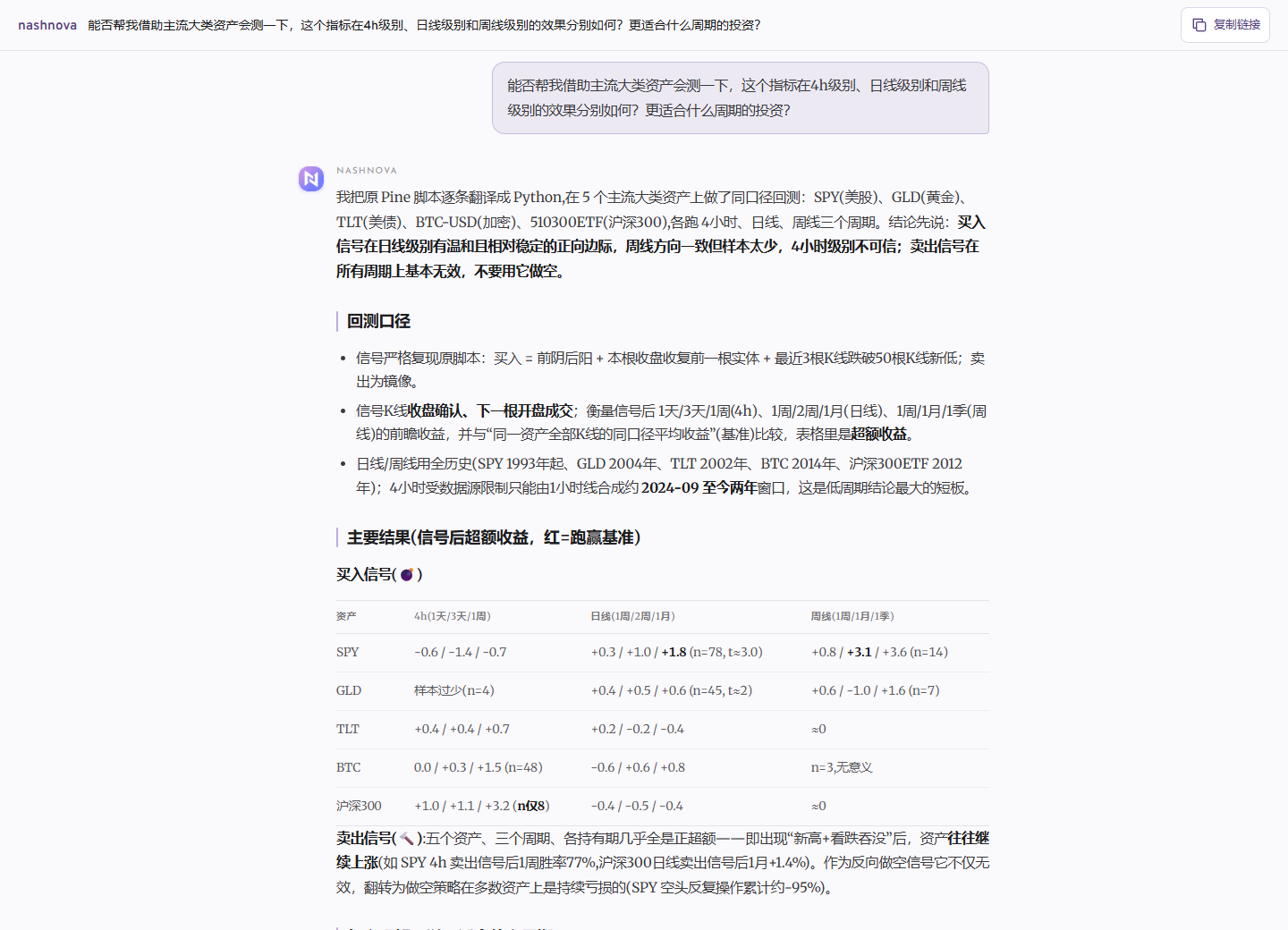Click the SPY 4h cell -0.6 / -1.4 / -0.7
The height and width of the screenshot is (930, 1288).
click(461, 652)
